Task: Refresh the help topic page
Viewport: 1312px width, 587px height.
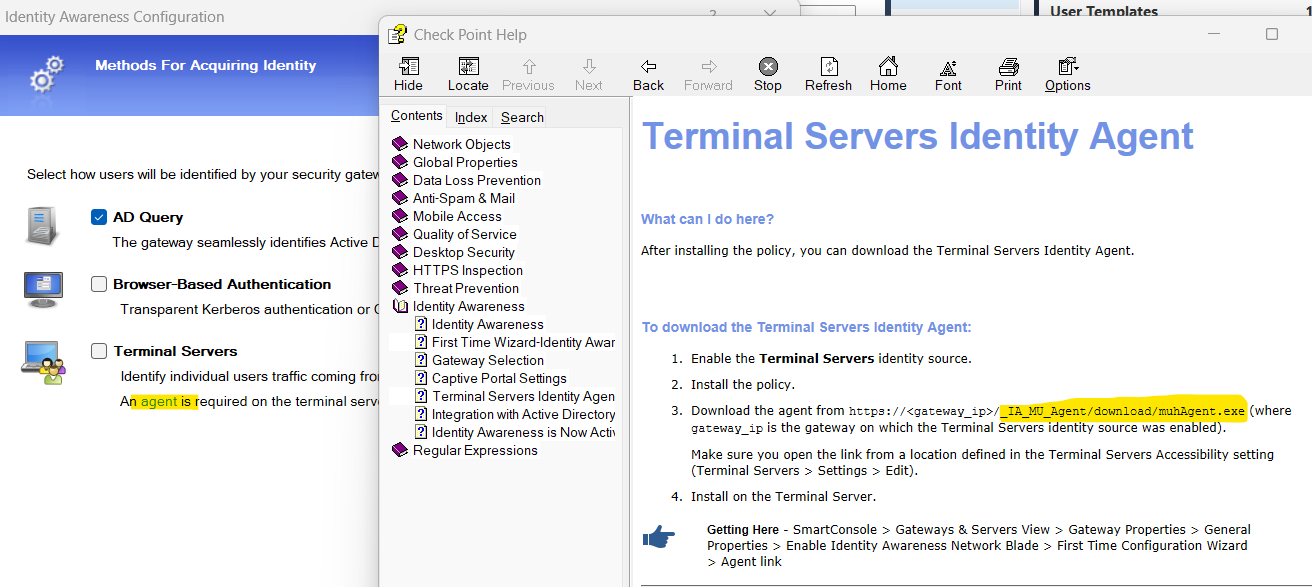Action: [x=828, y=70]
